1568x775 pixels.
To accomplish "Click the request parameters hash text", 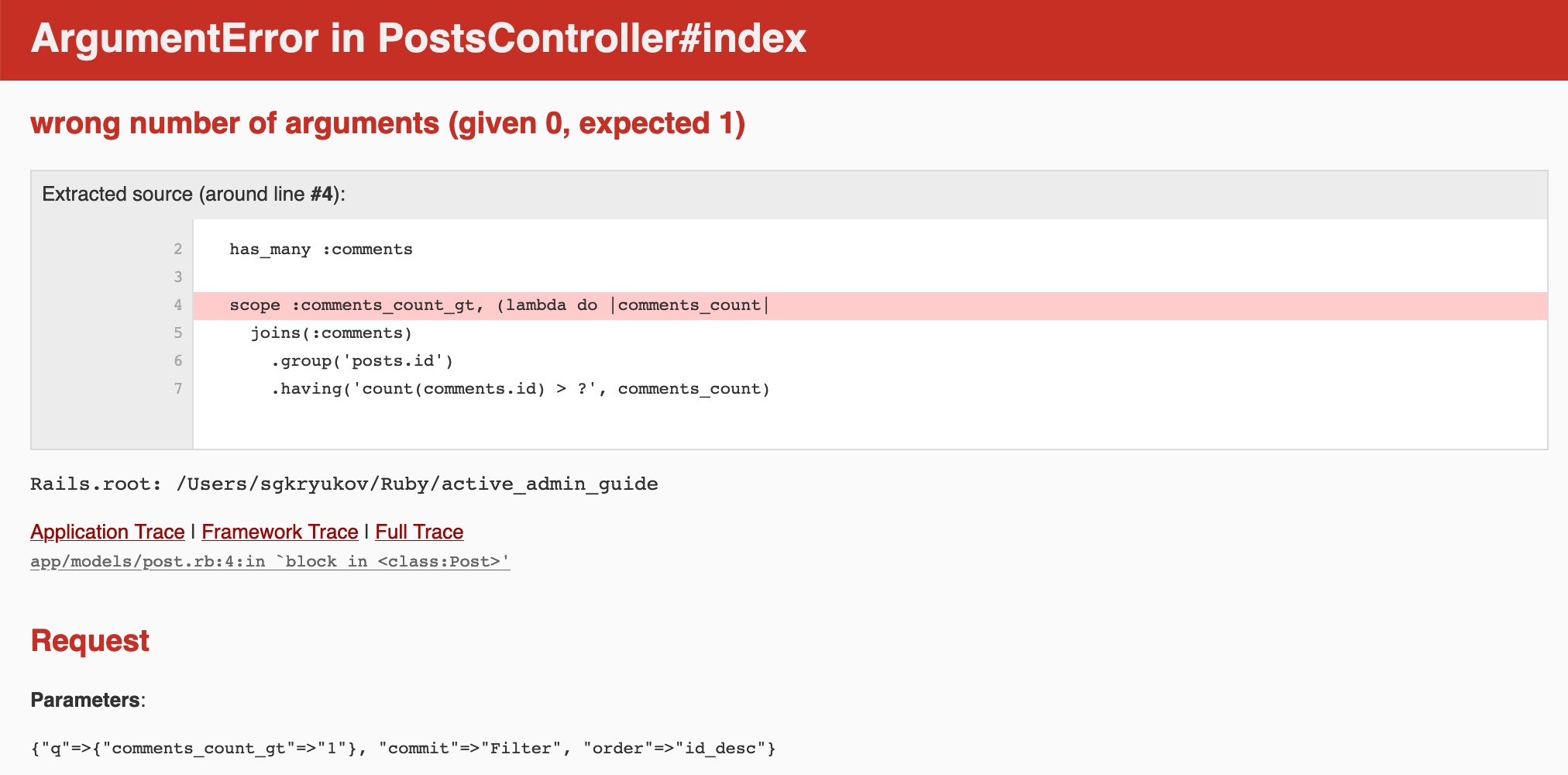I will click(403, 748).
